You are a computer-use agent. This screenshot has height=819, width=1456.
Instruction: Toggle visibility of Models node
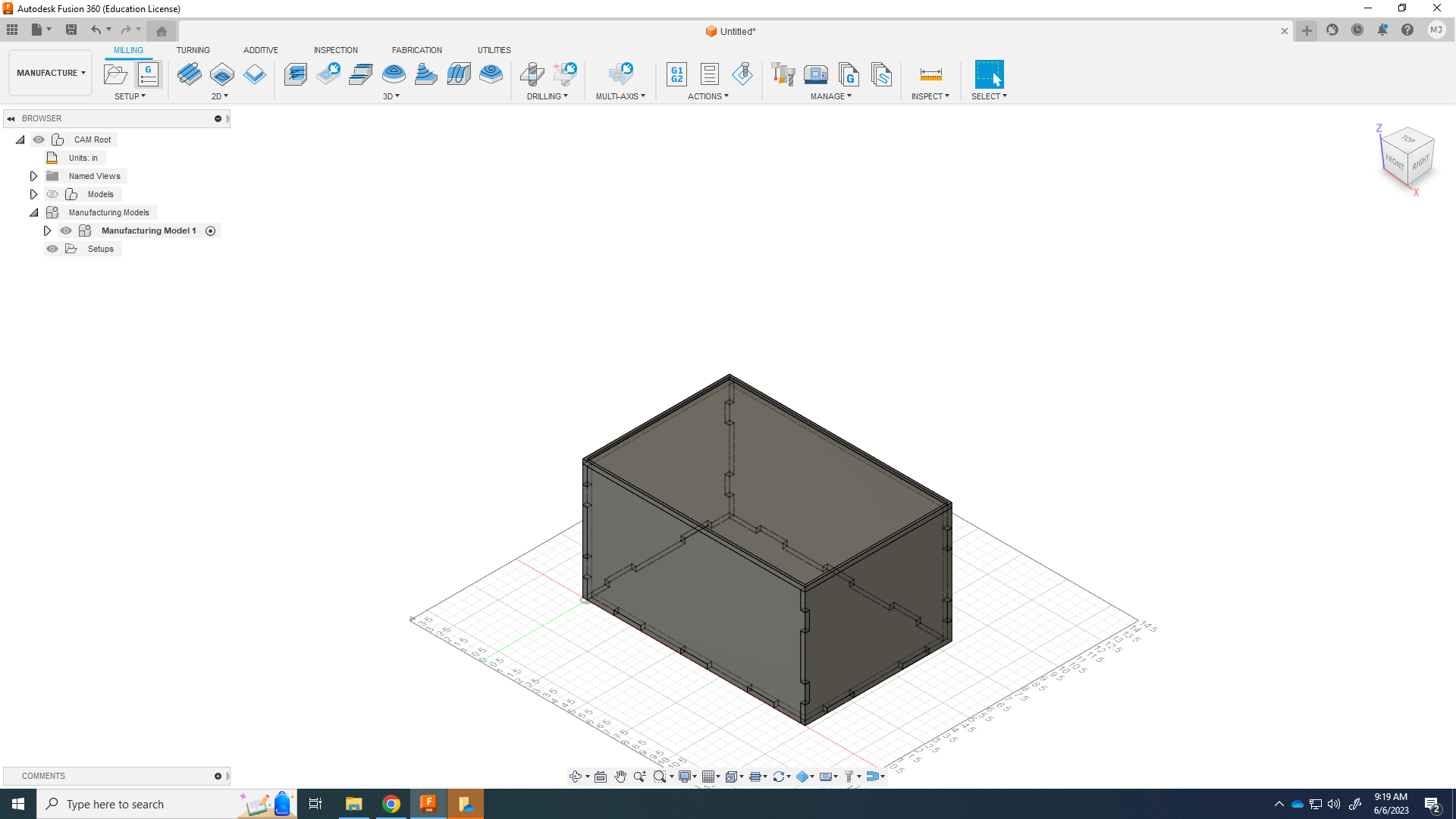coord(52,194)
